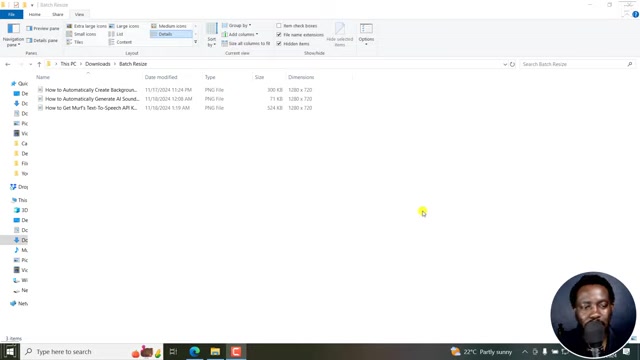The image size is (640, 360).
Task: Open the Add columns dropdown
Action: click(x=240, y=34)
